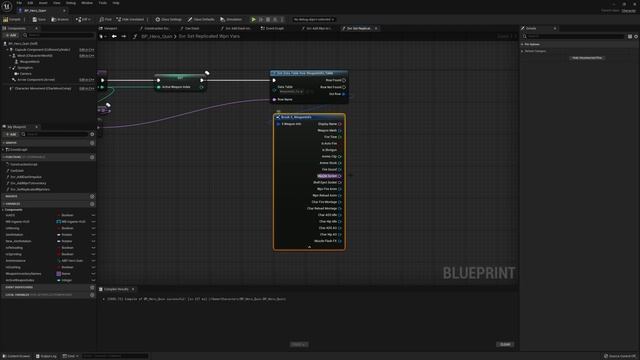Image resolution: width=640 pixels, height=360 pixels.
Task: Close the Set Replicated function tab
Action: click(376, 28)
